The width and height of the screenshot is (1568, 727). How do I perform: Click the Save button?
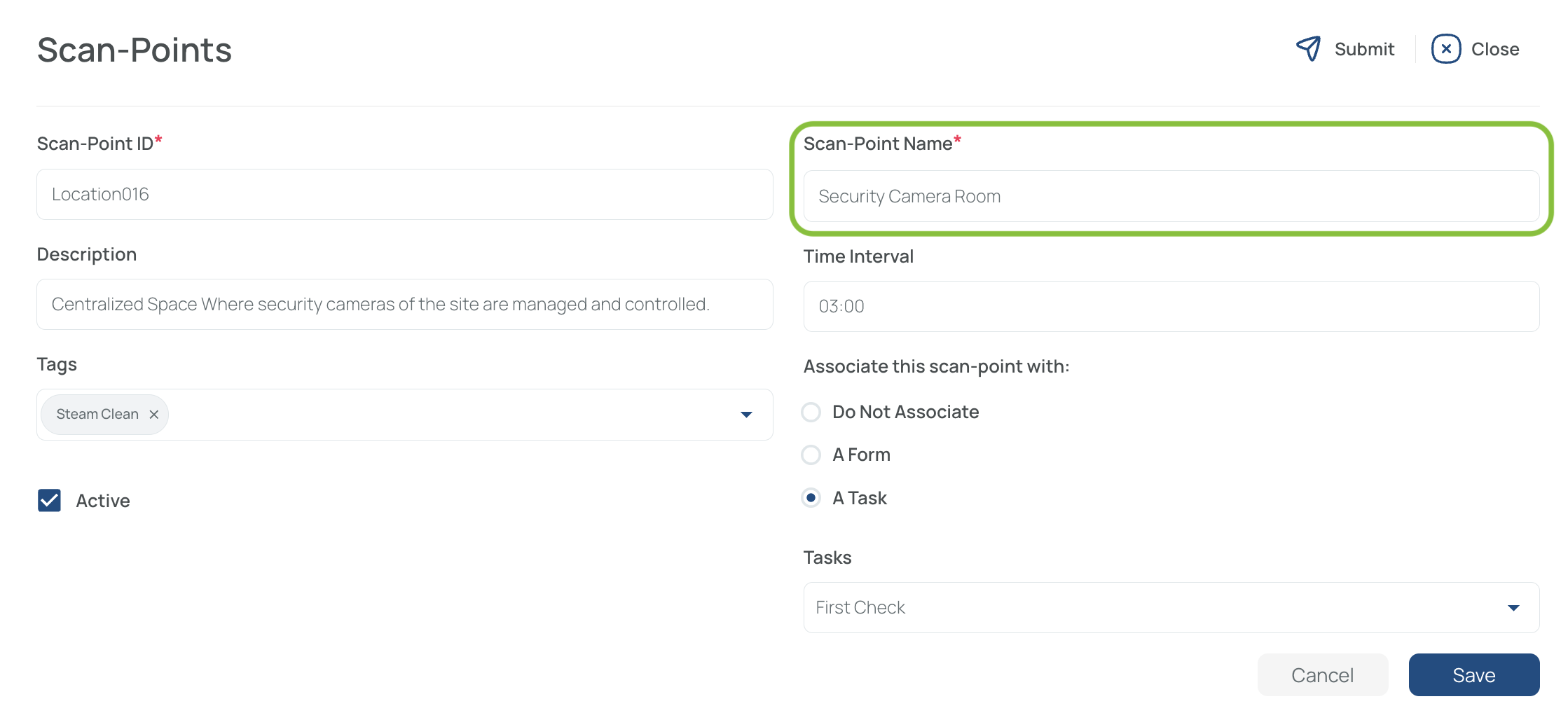pos(1474,674)
